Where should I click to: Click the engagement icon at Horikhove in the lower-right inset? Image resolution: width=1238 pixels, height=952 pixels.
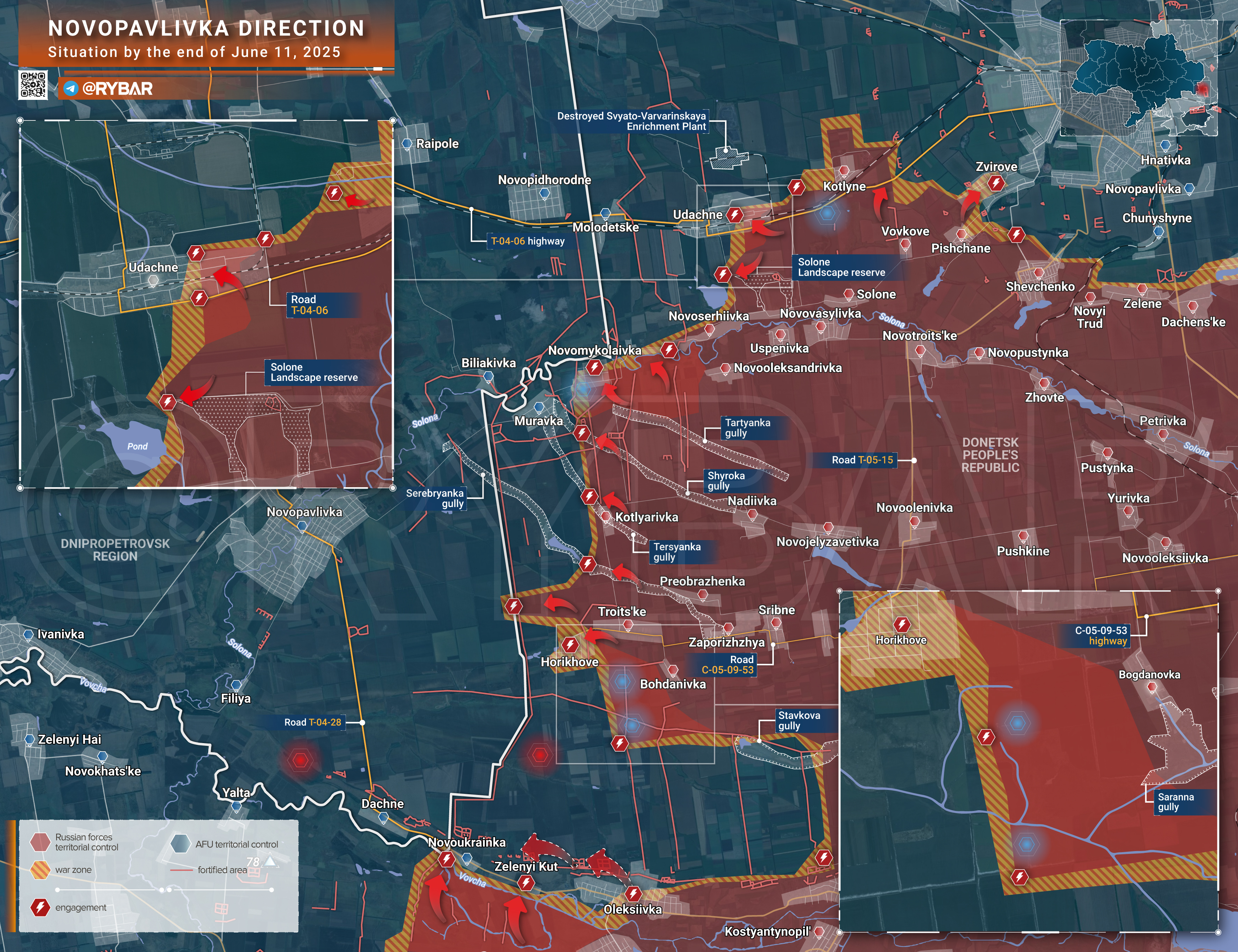click(901, 624)
